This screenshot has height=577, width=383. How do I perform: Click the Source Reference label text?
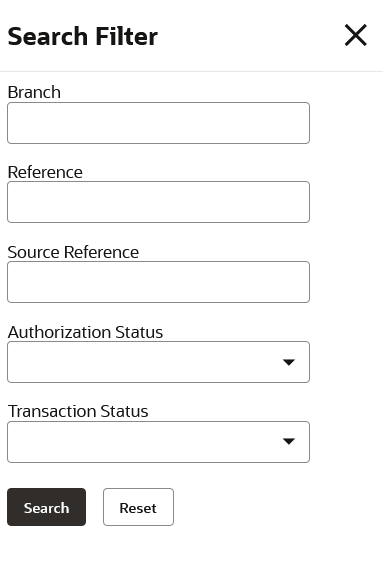pos(73,252)
